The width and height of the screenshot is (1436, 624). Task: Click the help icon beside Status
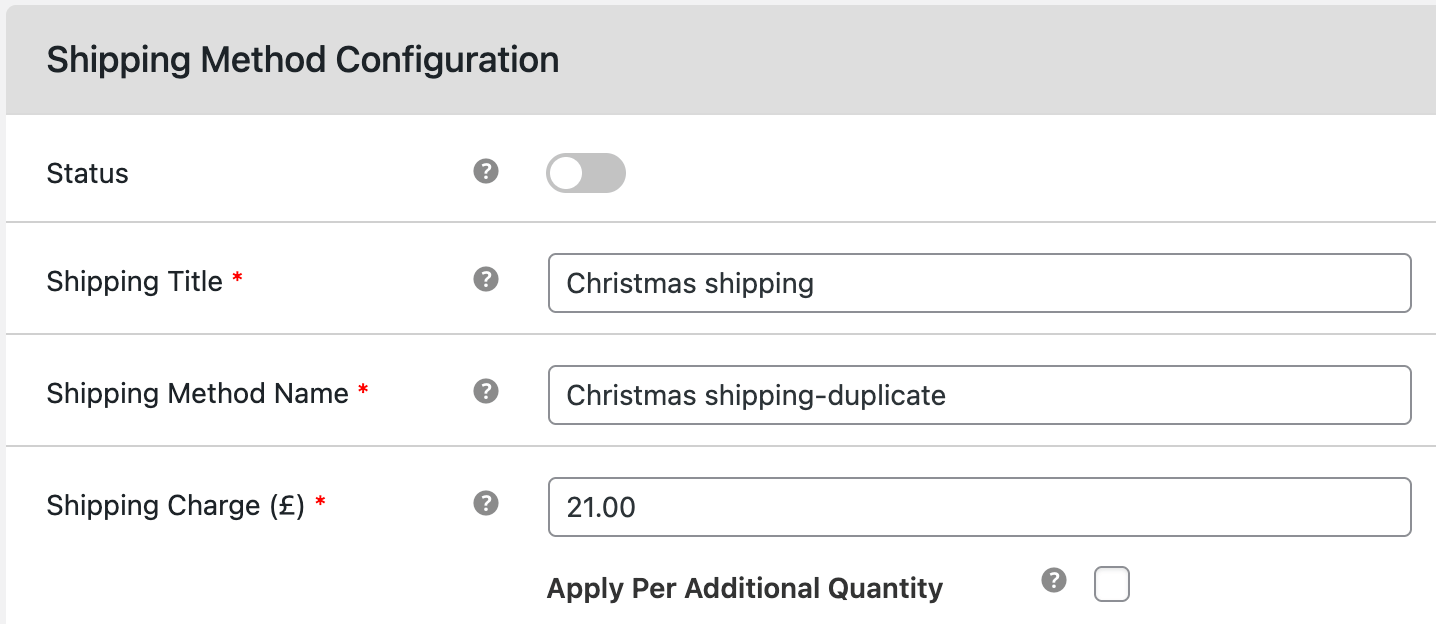click(x=486, y=172)
